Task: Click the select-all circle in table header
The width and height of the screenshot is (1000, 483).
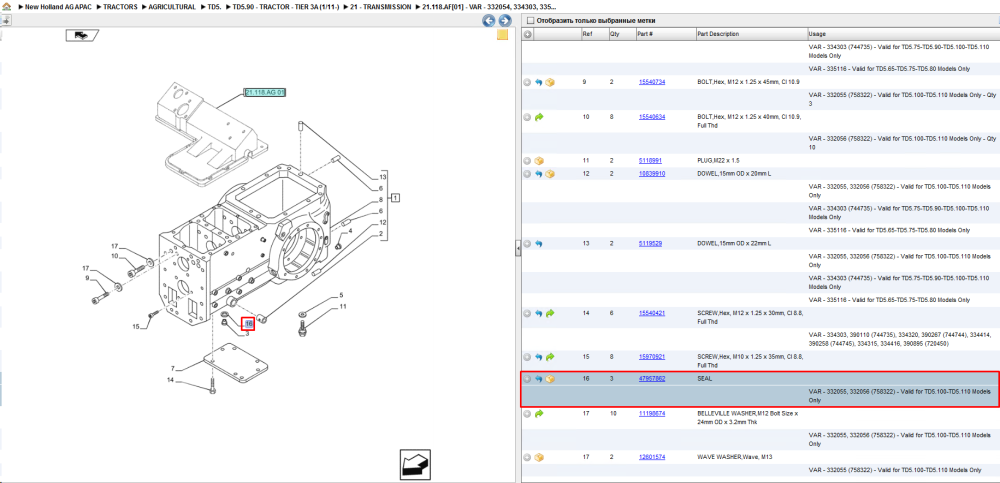Action: pos(527,34)
